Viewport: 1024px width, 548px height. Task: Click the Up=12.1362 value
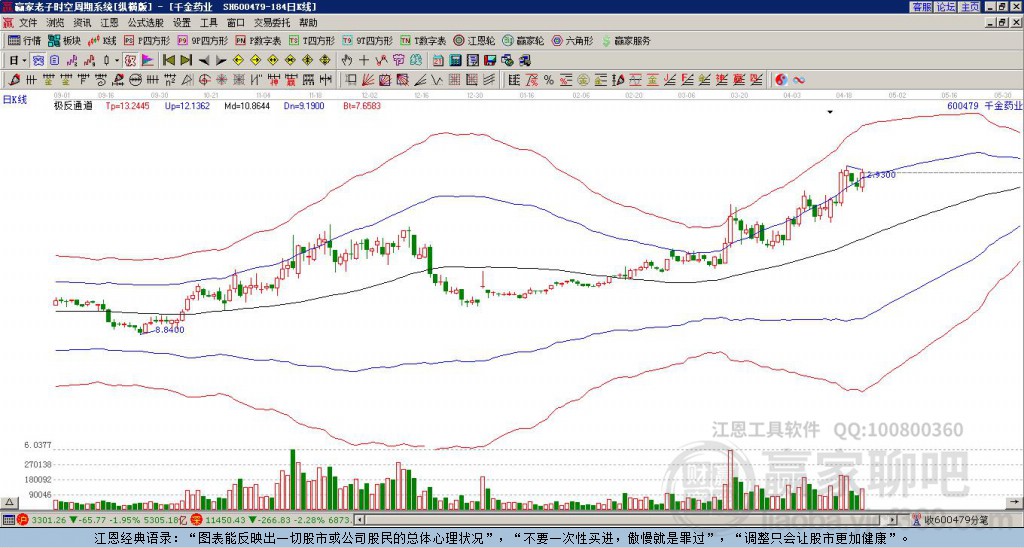[187, 105]
